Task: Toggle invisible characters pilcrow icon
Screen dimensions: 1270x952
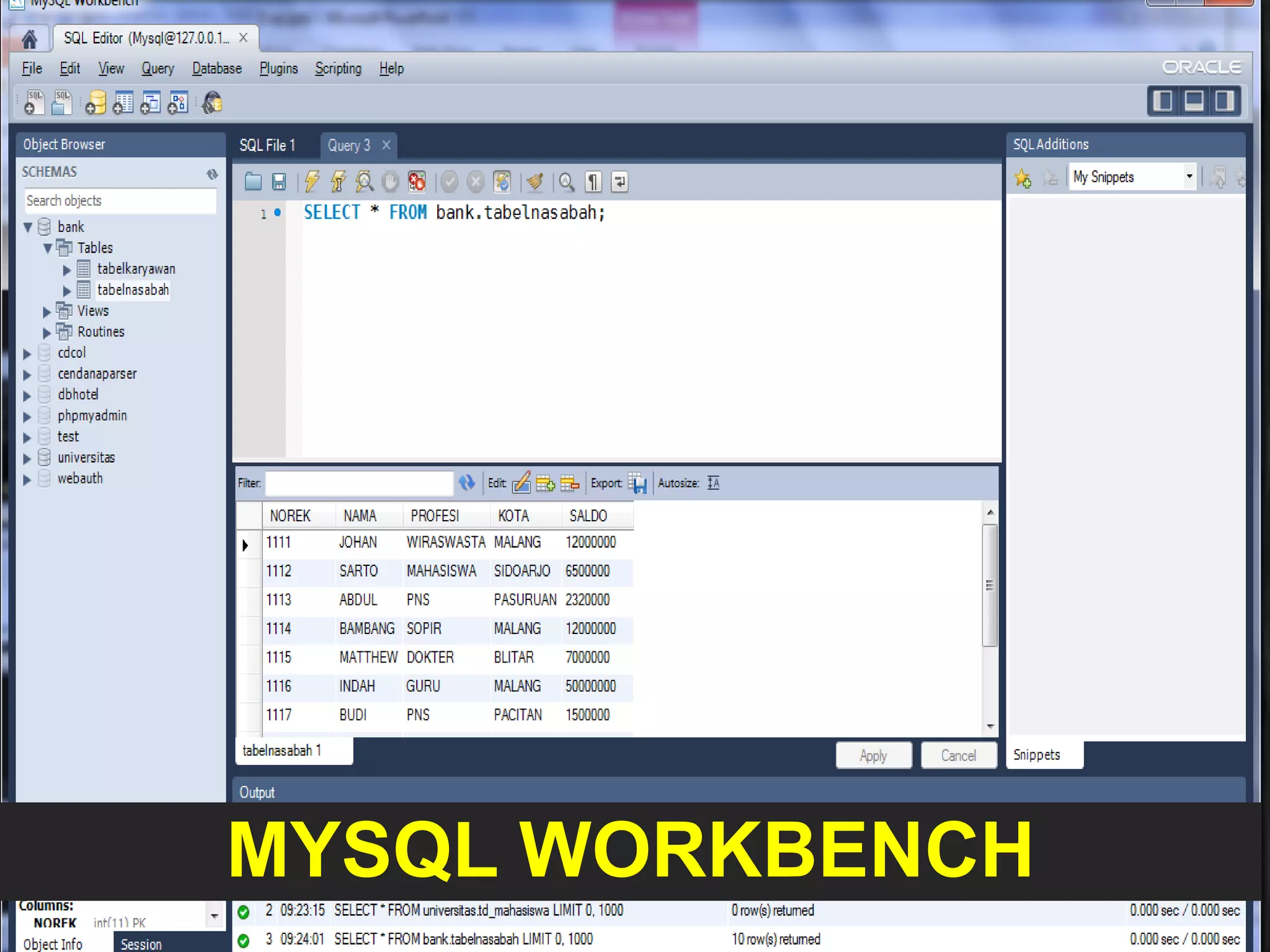Action: pyautogui.click(x=593, y=182)
